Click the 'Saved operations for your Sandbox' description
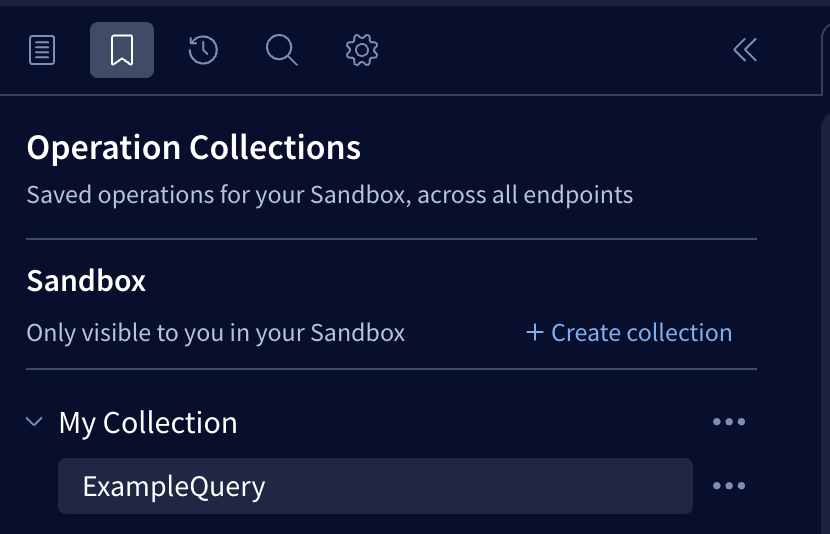 (329, 194)
